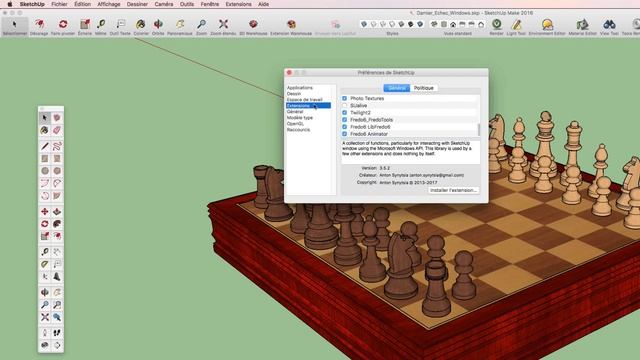Viewport: 640px width, 360px height.
Task: Choose the Freehand tool in left palette
Action: point(57,146)
